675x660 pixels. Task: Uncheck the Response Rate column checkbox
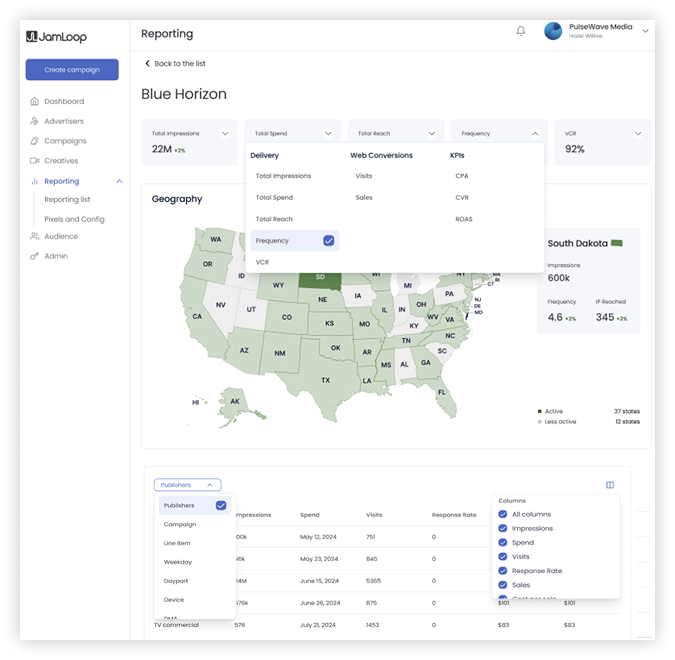[502, 570]
